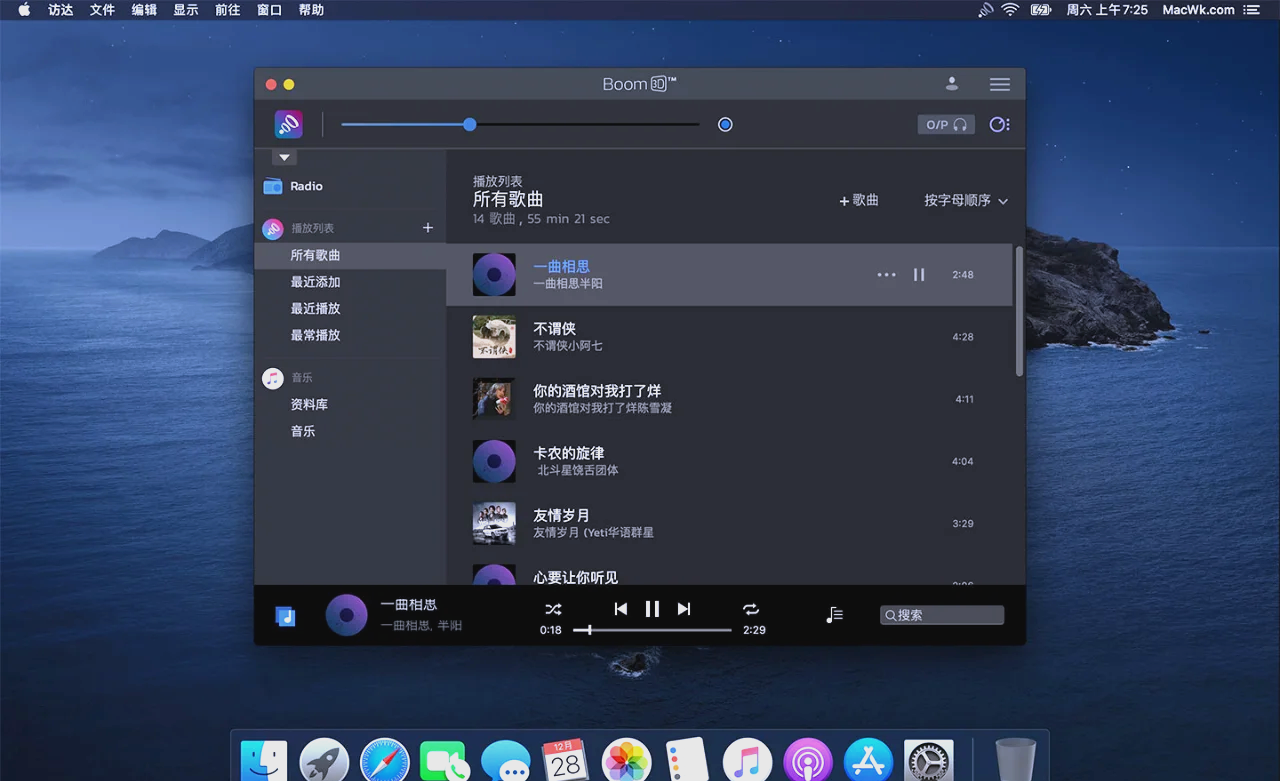Open the more options dots for 一曲相思
Viewport: 1280px width, 781px height.
886,275
